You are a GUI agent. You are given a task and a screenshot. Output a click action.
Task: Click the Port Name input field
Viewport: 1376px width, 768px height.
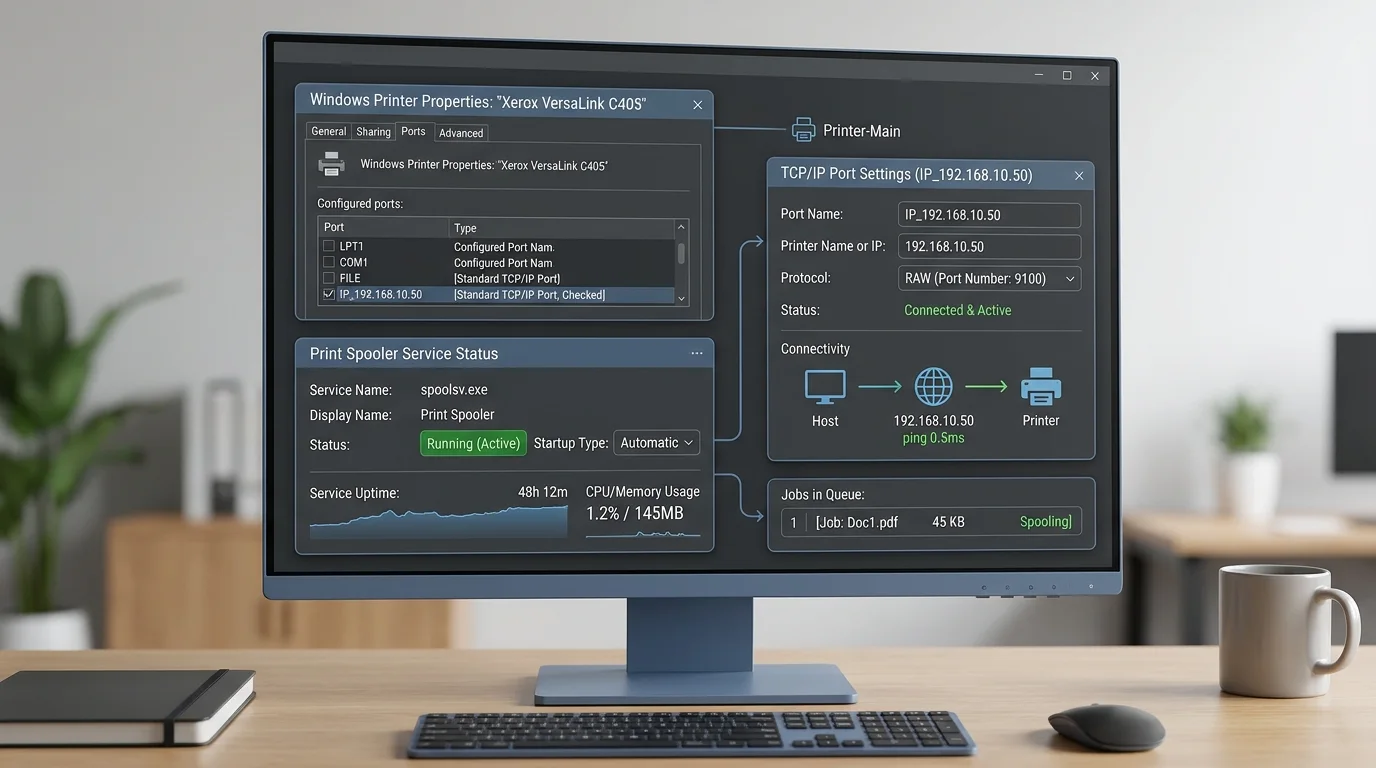click(989, 215)
